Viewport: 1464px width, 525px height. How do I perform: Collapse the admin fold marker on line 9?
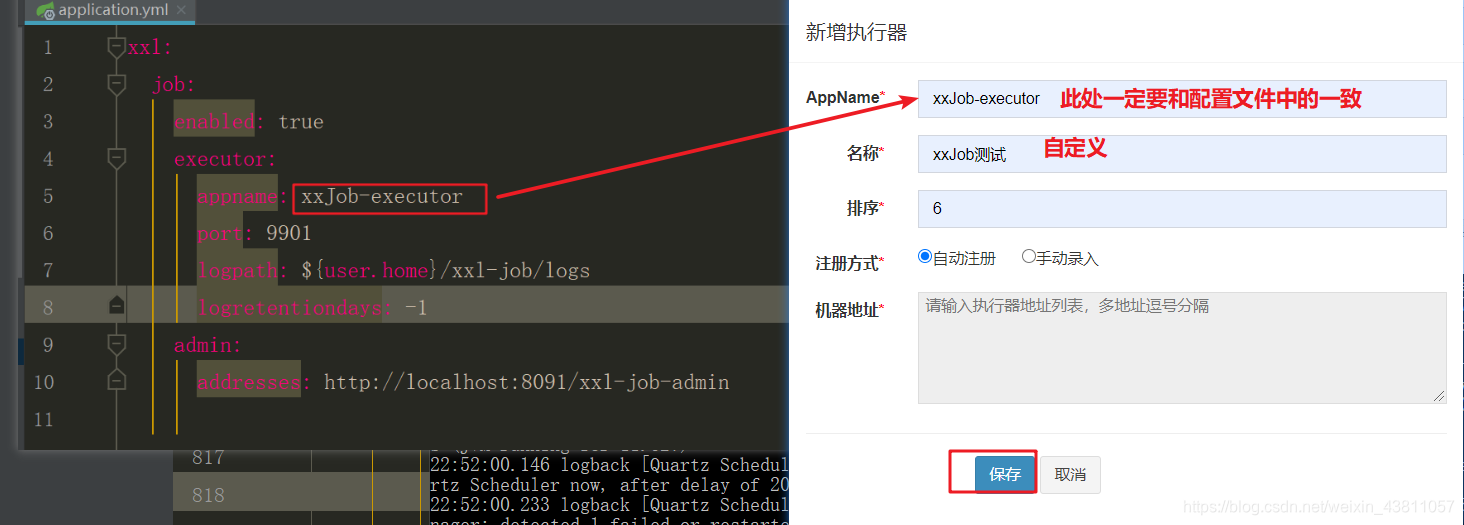(x=117, y=344)
